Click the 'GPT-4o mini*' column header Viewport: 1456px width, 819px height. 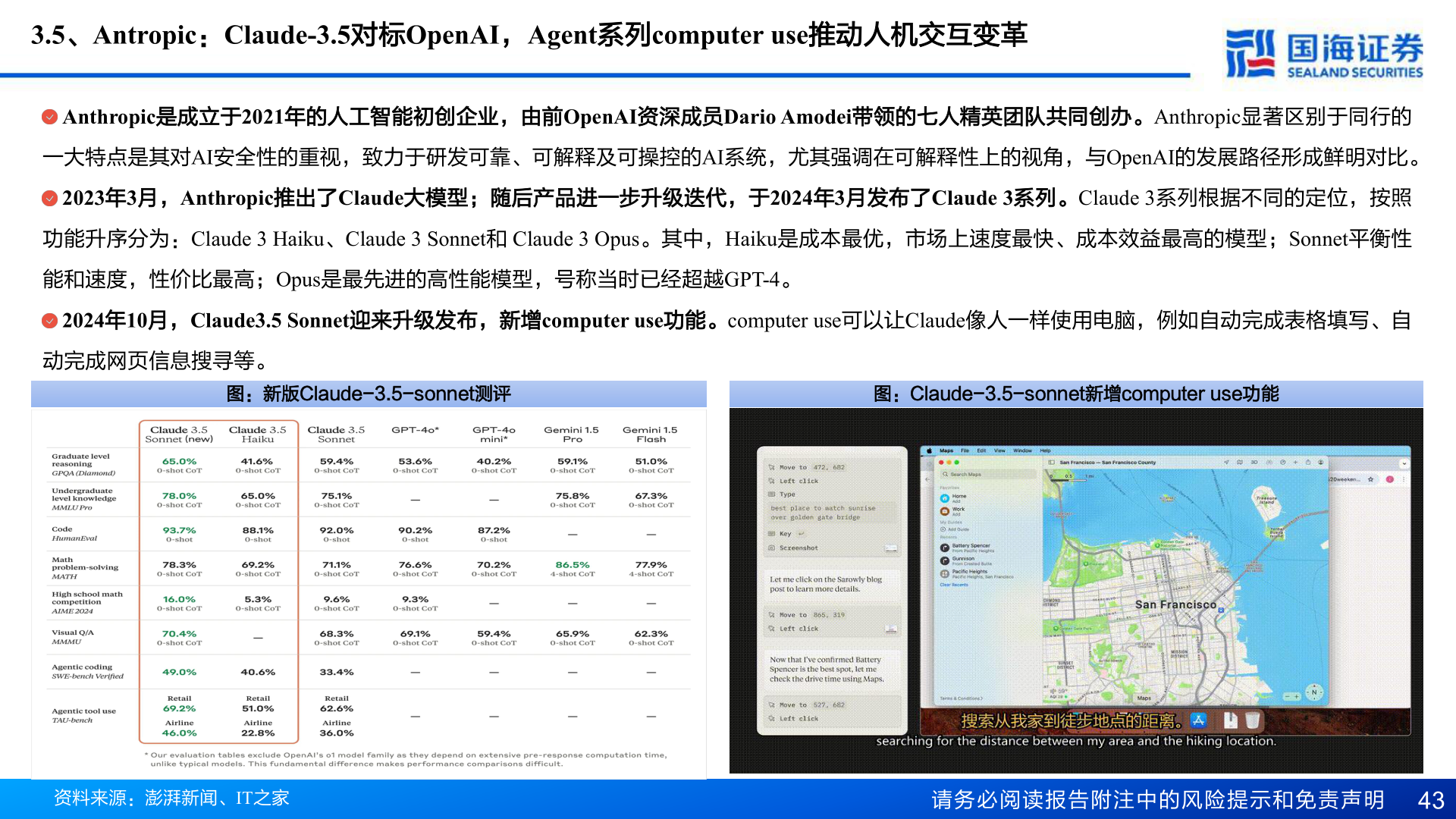pos(494,434)
